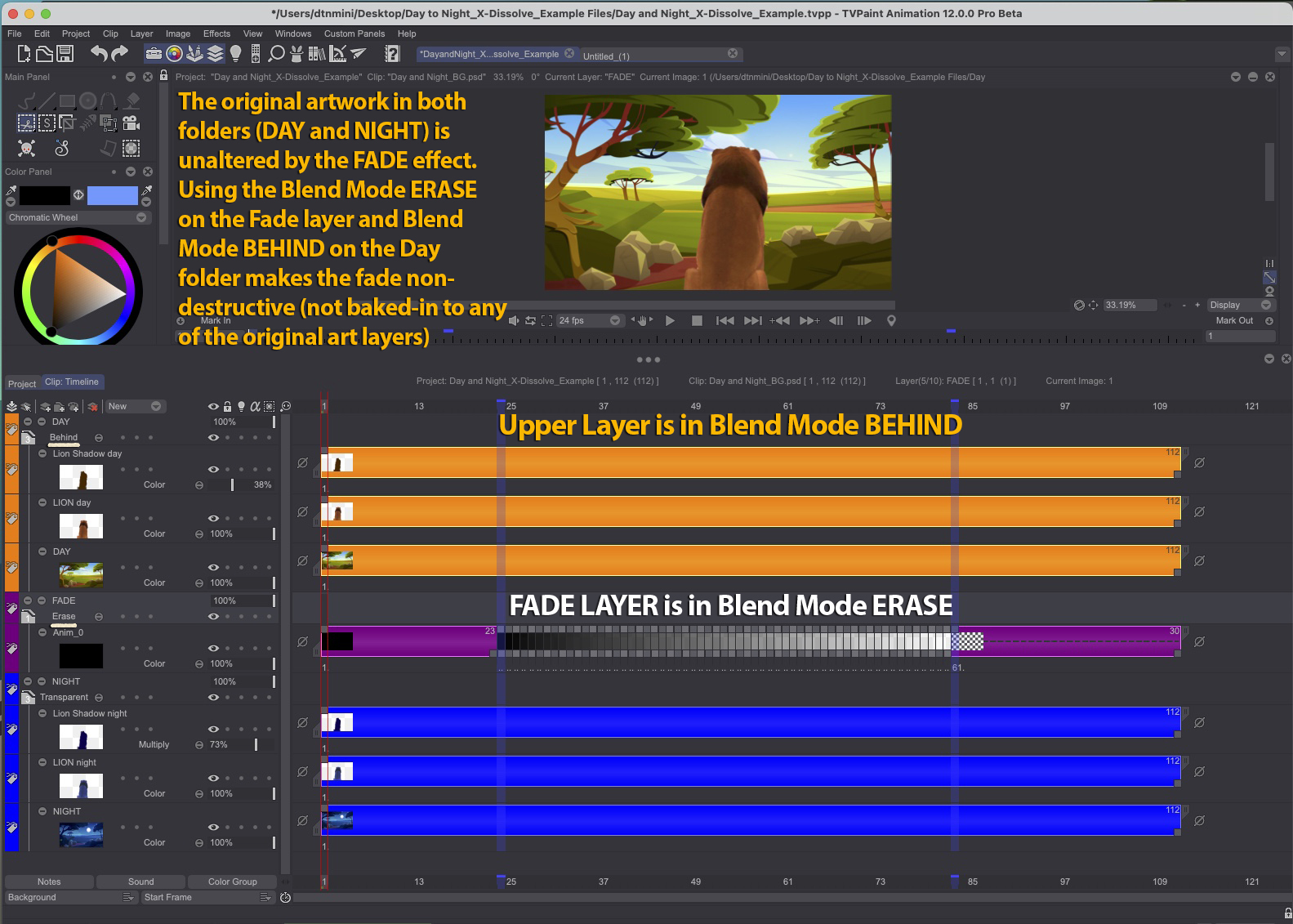
Task: Click the Color Group button
Action: point(233,882)
